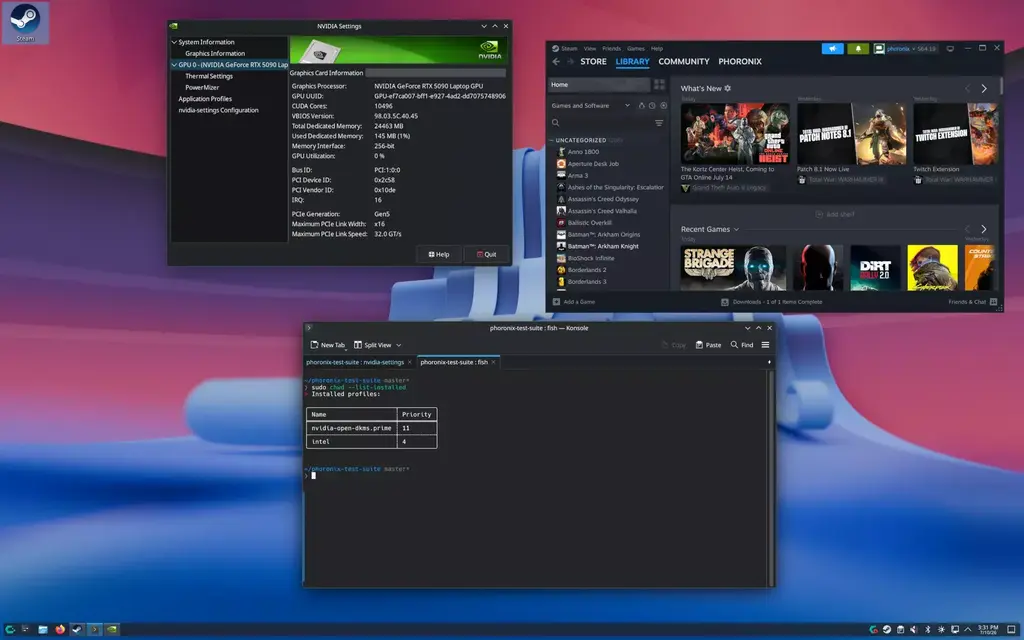Select Thermal Settings in NVIDIA tree
Viewport: 1024px width, 640px height.
pos(209,76)
